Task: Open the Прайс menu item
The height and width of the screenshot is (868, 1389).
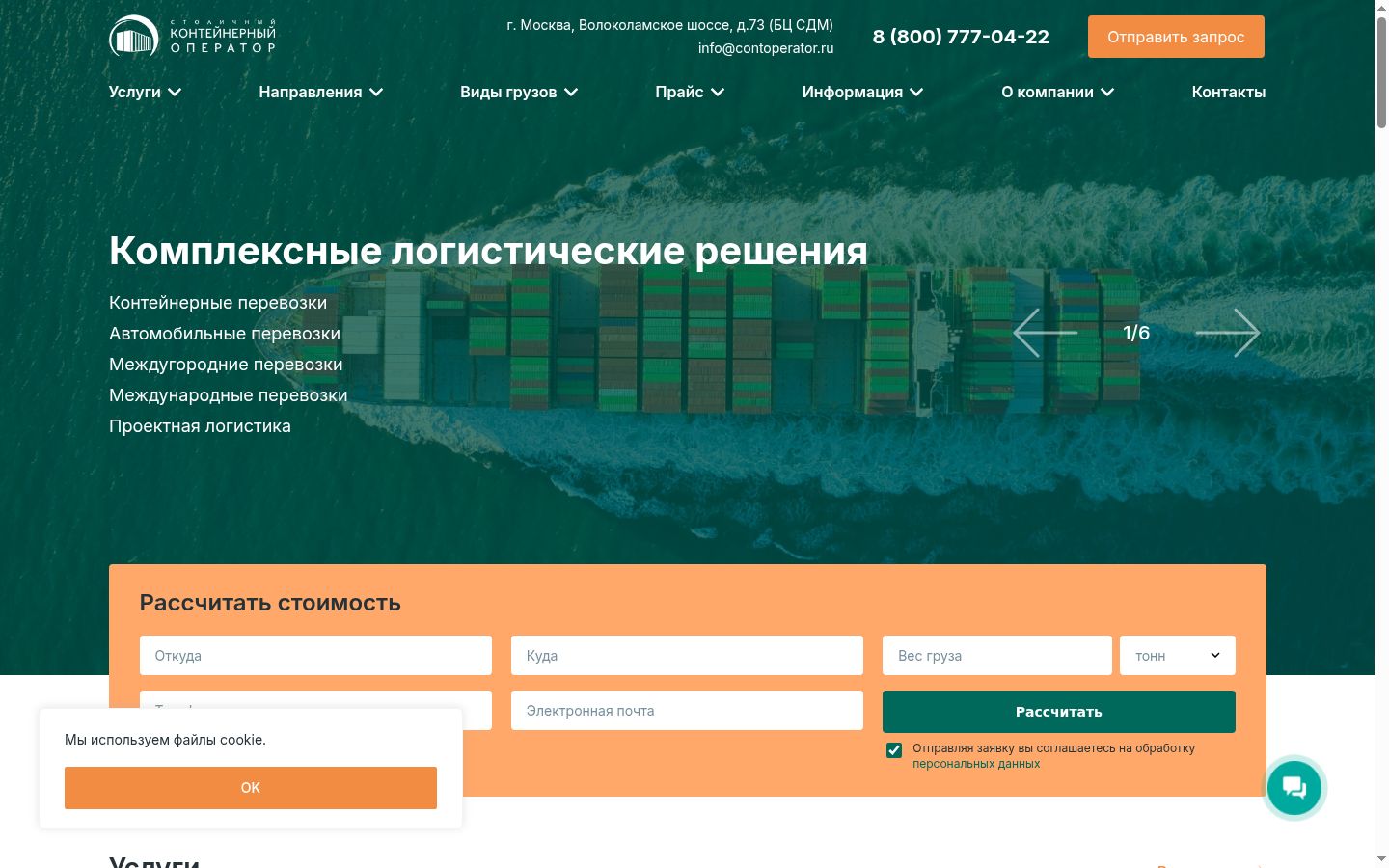Action: (679, 92)
